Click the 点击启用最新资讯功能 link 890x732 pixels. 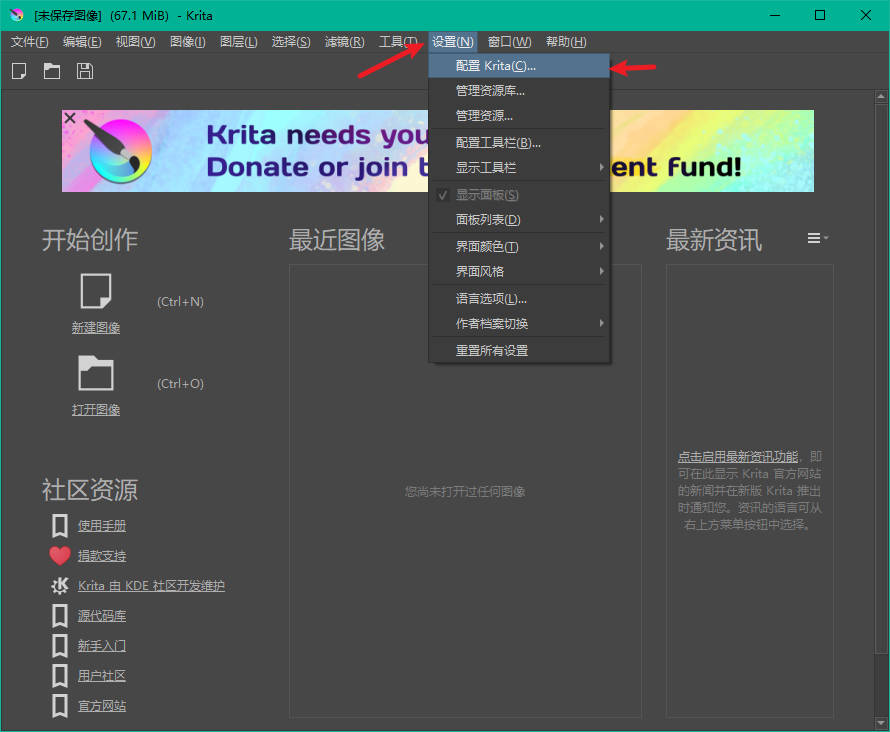click(x=738, y=457)
